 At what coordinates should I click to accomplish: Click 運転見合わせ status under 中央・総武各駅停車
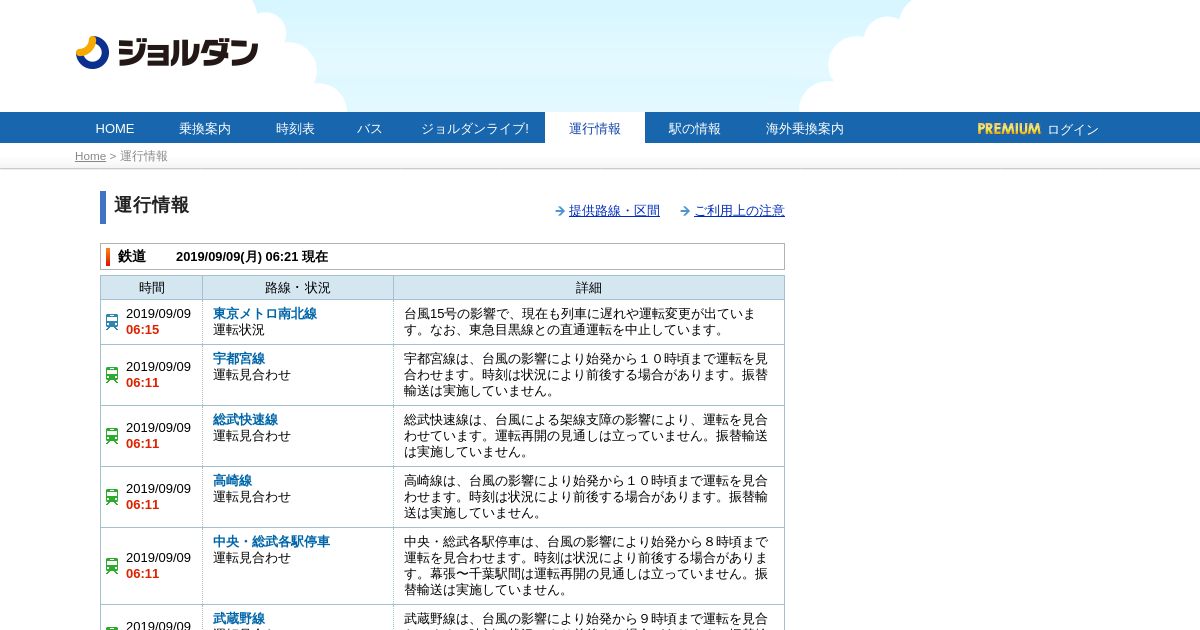pyautogui.click(x=252, y=558)
